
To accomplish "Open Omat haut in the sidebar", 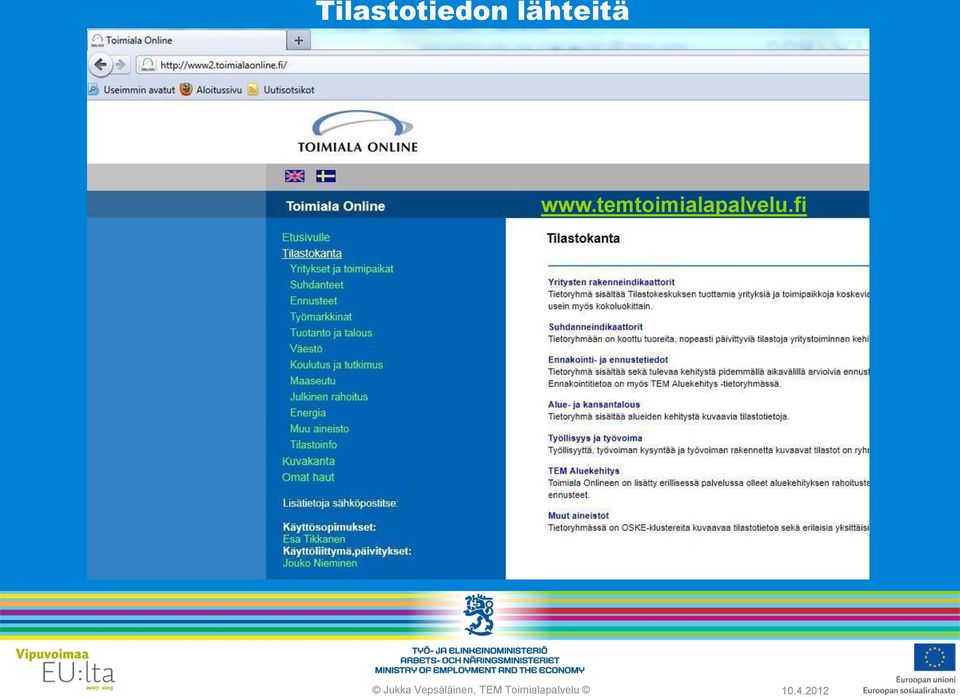I will 308,477.
